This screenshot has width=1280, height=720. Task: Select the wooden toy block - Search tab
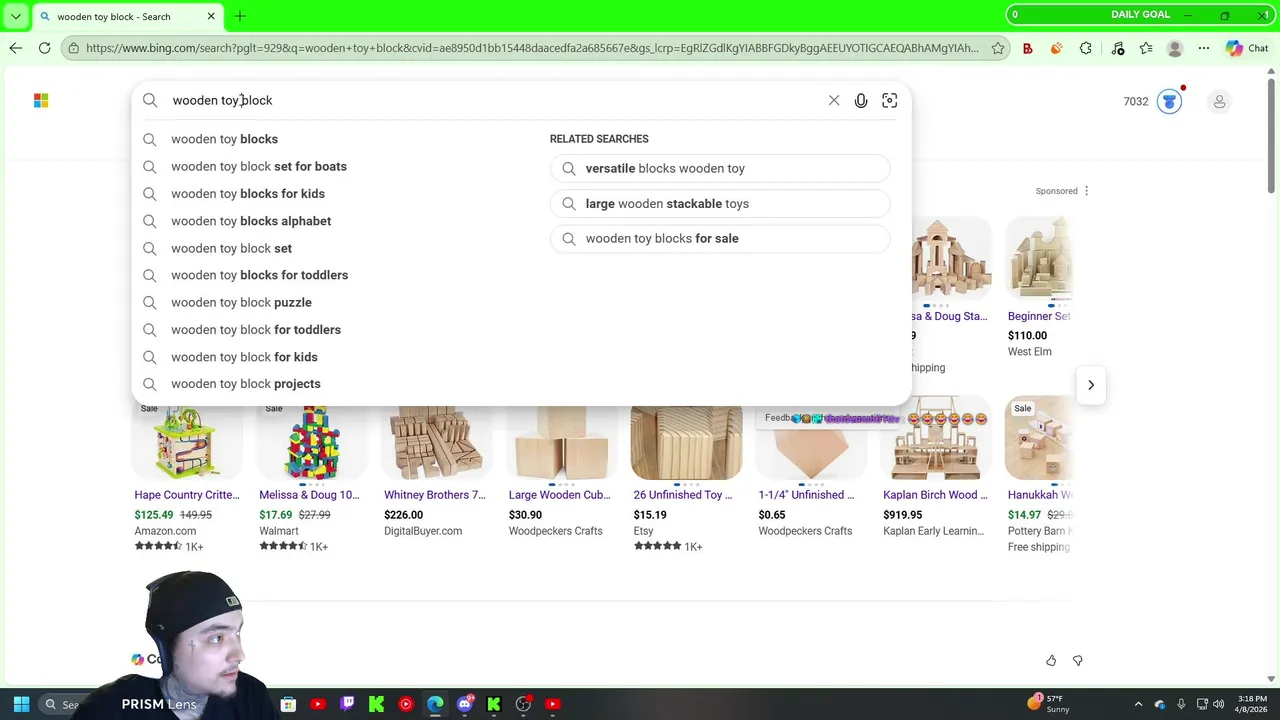click(x=128, y=16)
